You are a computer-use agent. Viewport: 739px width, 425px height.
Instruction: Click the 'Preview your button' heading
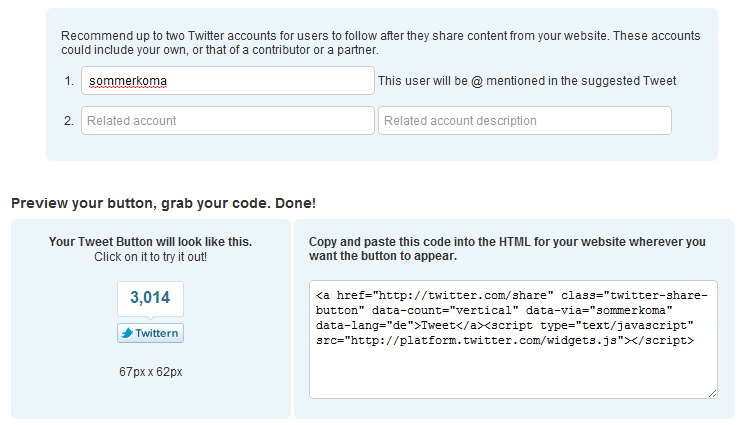click(x=164, y=203)
